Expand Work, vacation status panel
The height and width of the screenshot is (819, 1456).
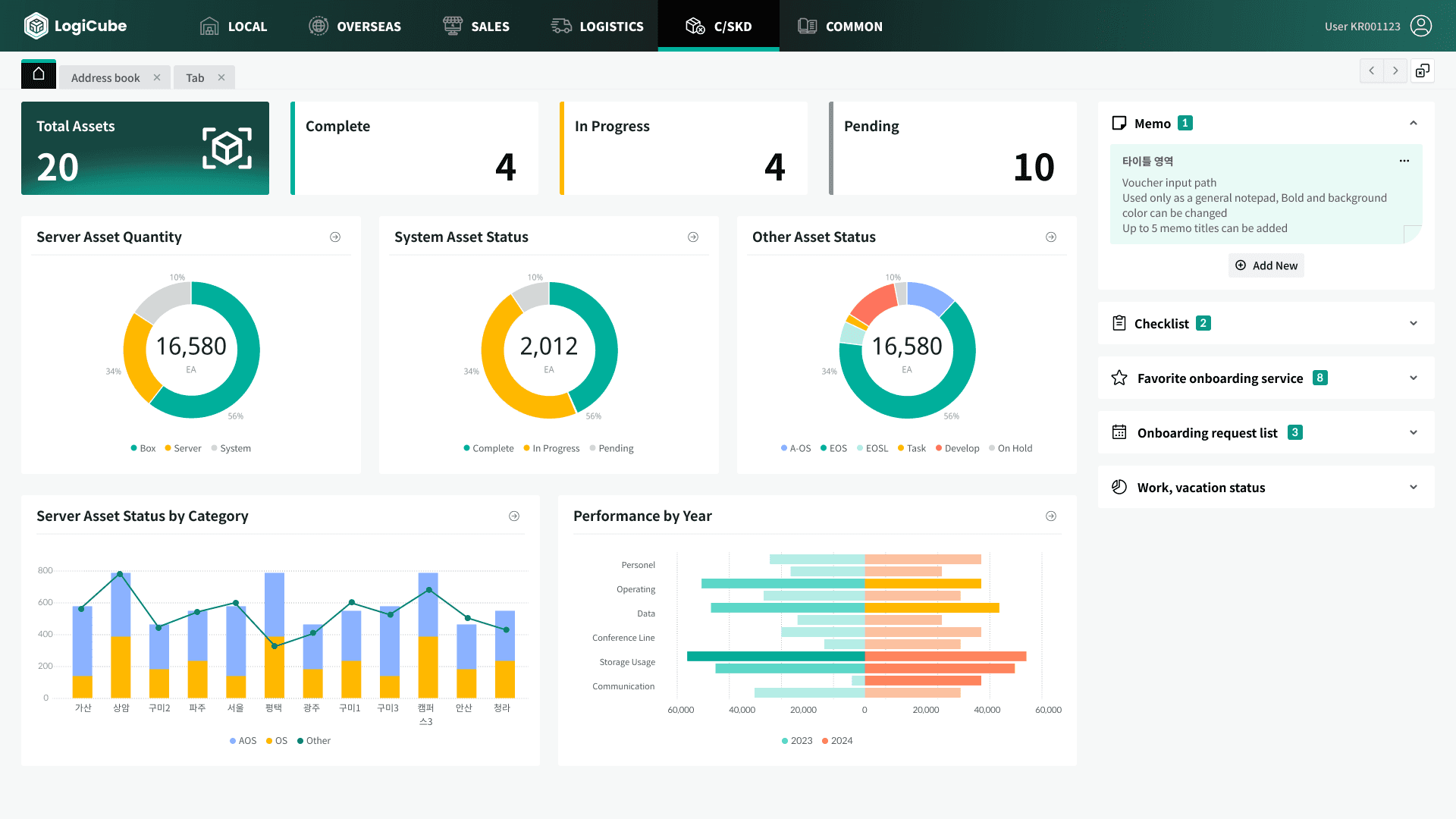1414,487
